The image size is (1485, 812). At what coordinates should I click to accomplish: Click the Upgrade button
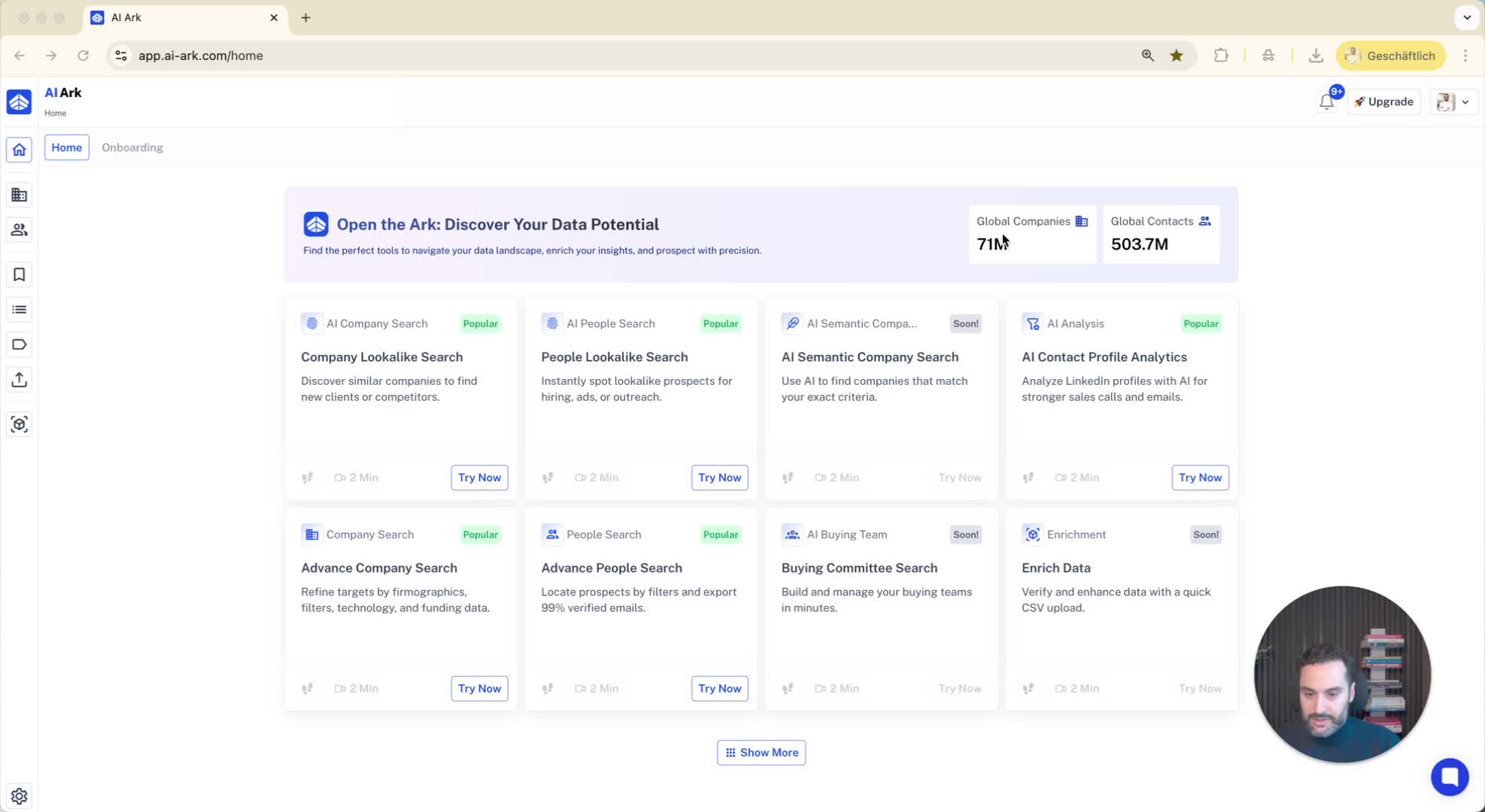click(1383, 102)
